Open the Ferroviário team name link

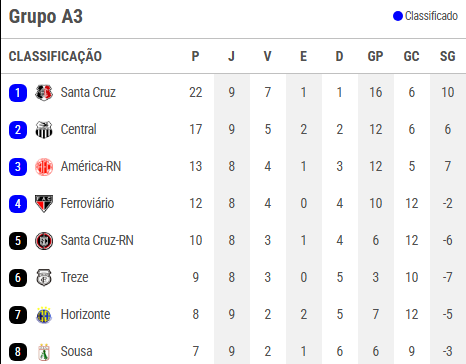[x=87, y=203]
